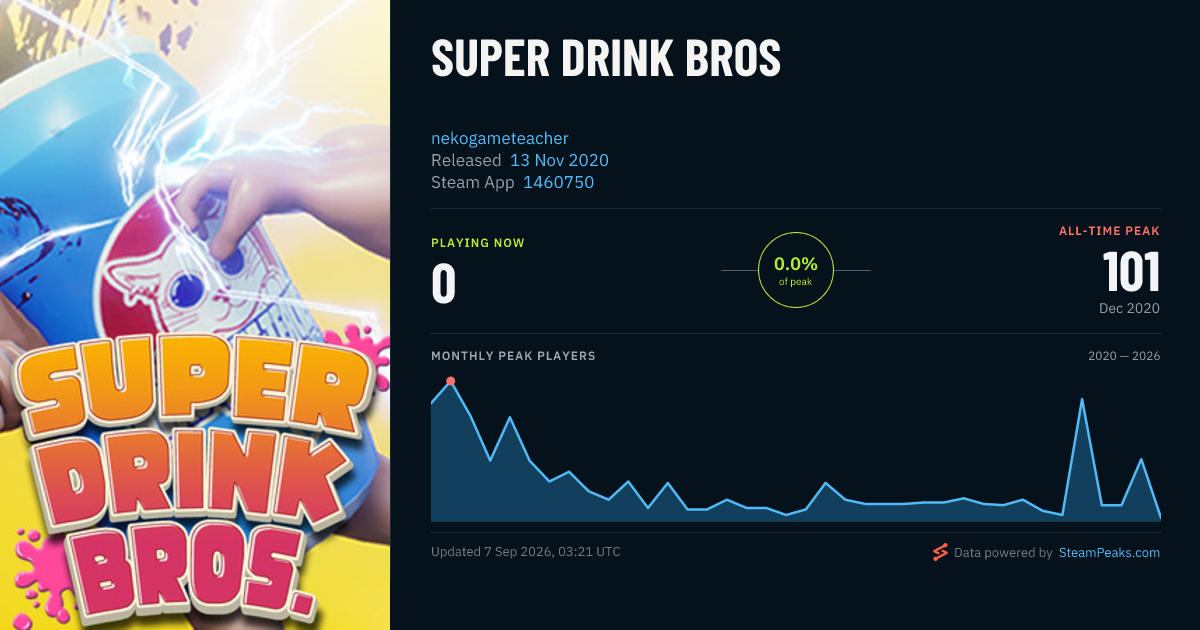Viewport: 1200px width, 630px height.
Task: Click the All-Time Peak label
Action: click(x=1109, y=231)
